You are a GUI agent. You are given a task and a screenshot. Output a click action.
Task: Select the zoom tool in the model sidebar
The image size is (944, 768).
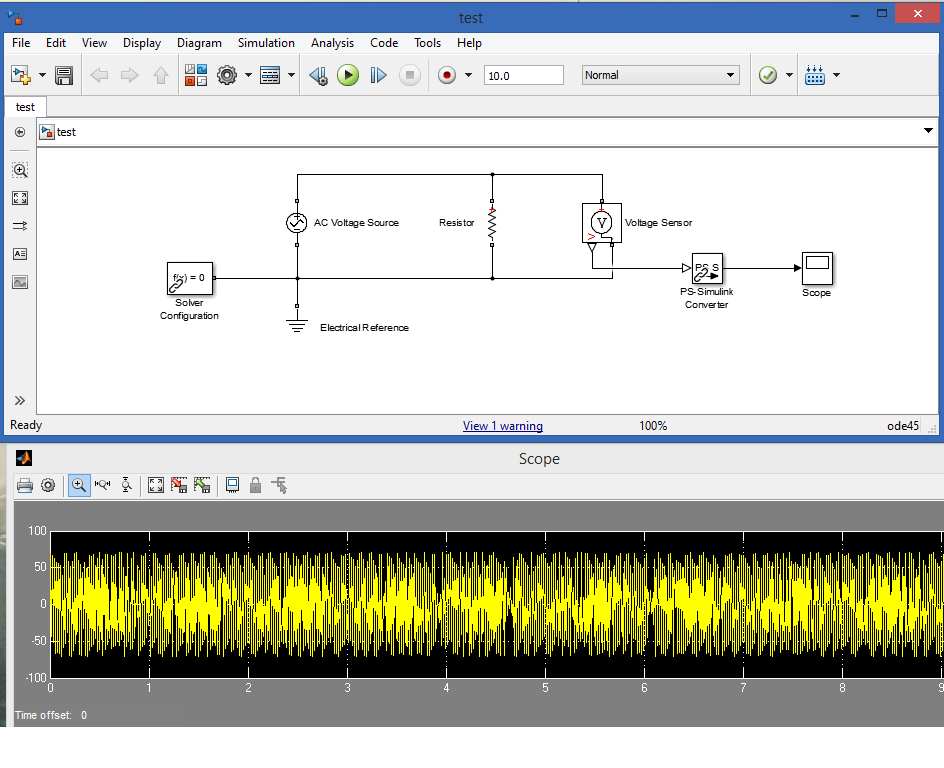point(19,170)
